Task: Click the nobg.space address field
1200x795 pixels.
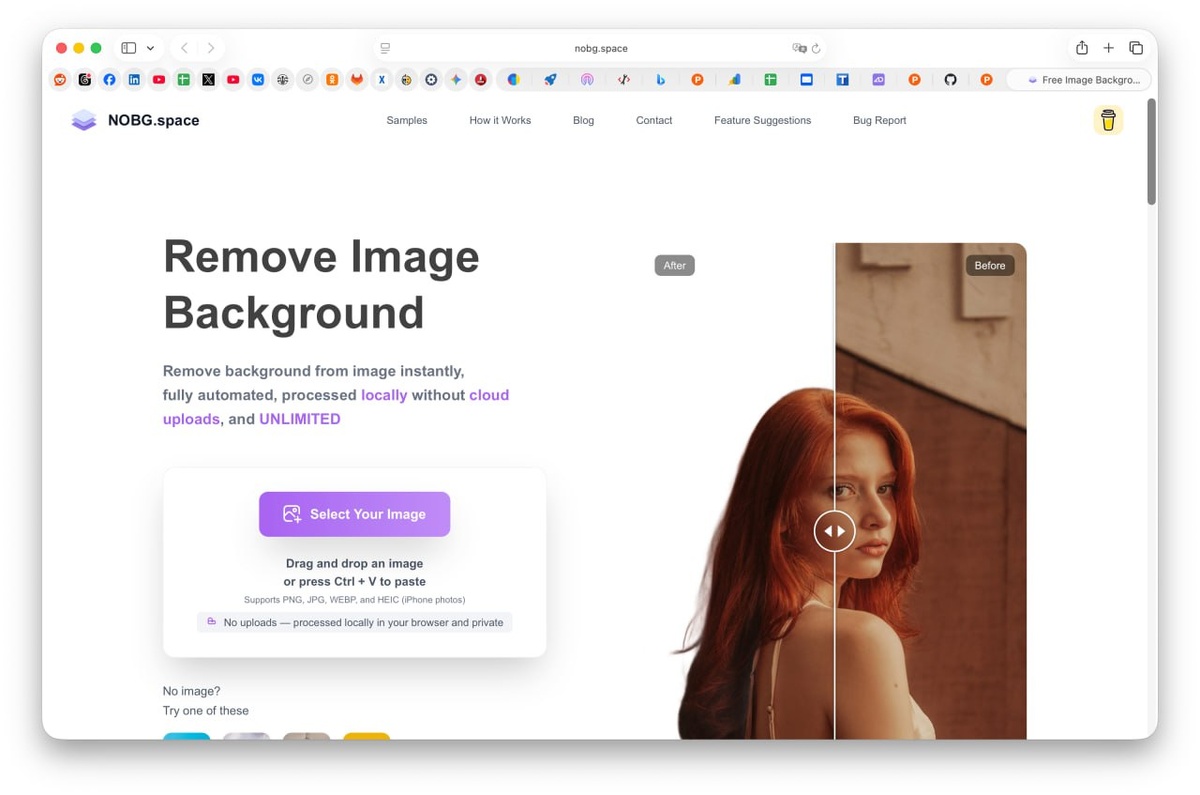Action: (601, 48)
